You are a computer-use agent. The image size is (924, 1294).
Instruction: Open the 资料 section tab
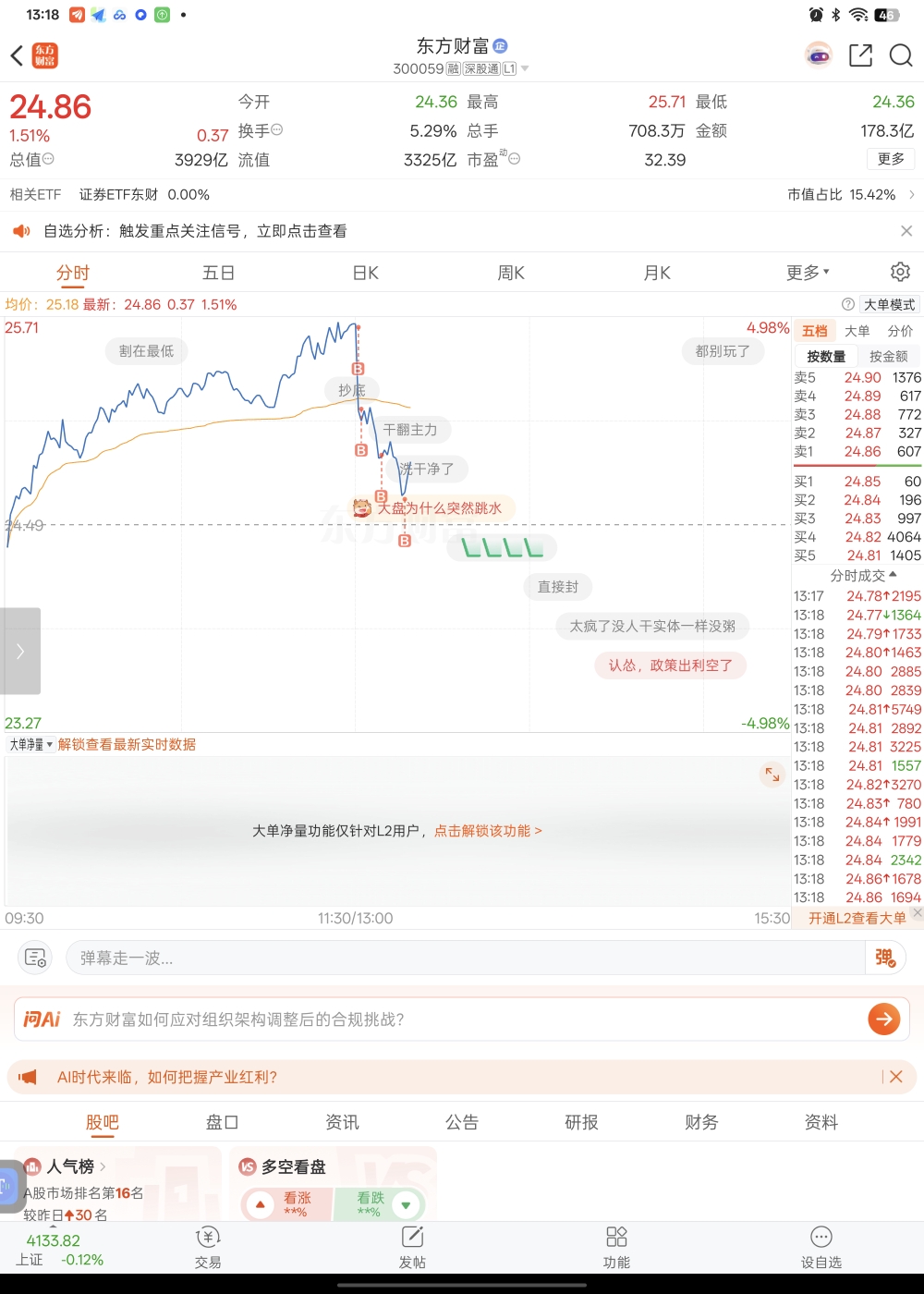pyautogui.click(x=821, y=1122)
